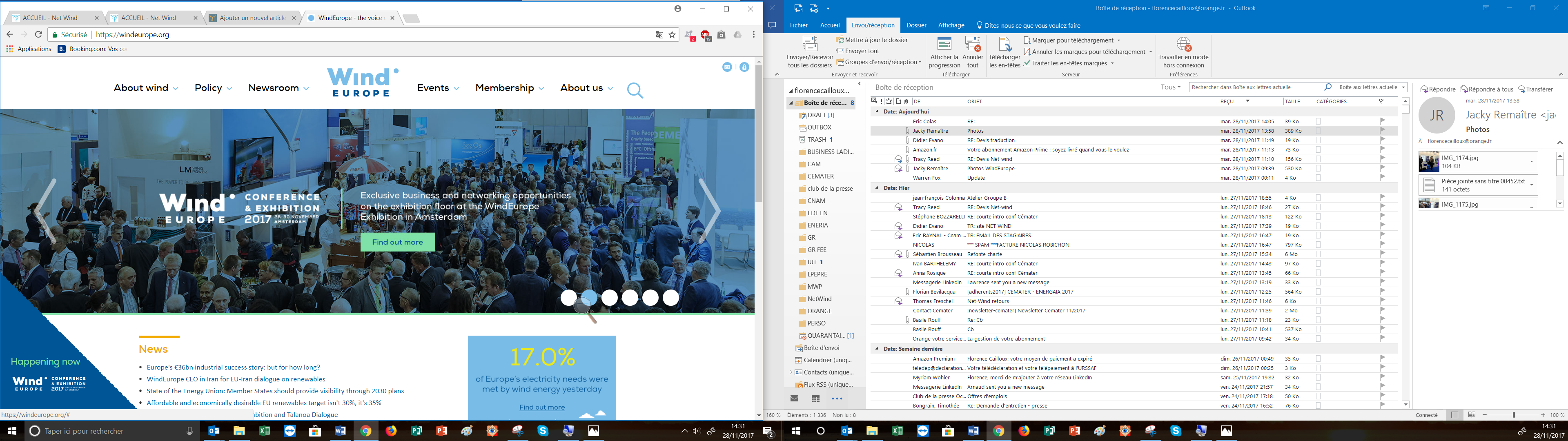Click the green Find out more button
The height and width of the screenshot is (441, 1568).
[397, 242]
